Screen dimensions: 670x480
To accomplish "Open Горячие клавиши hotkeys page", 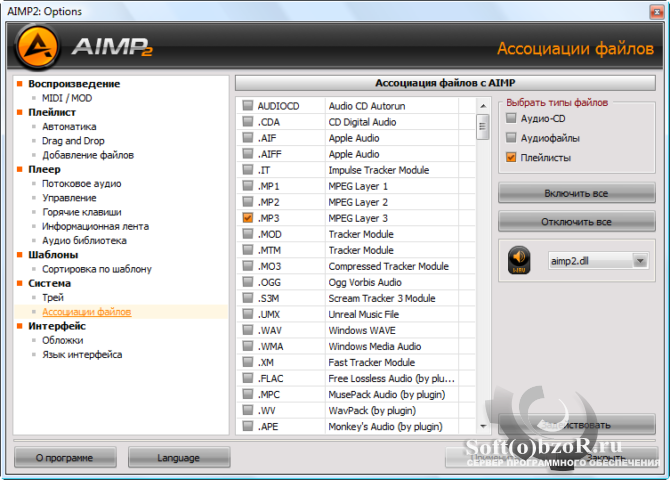I will click(x=81, y=212).
